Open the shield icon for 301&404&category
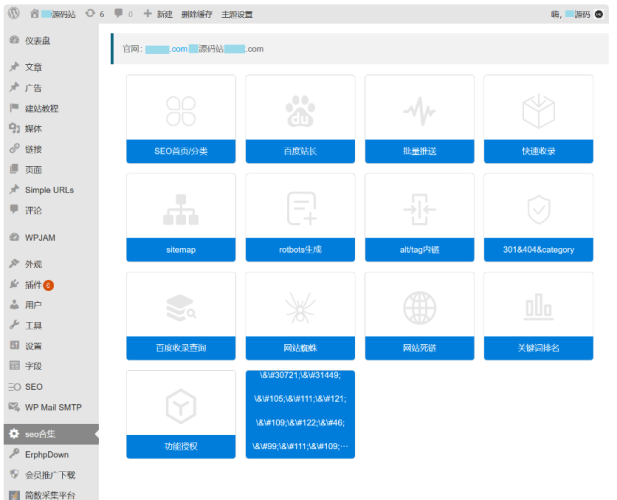This screenshot has height=500, width=617. (x=538, y=207)
